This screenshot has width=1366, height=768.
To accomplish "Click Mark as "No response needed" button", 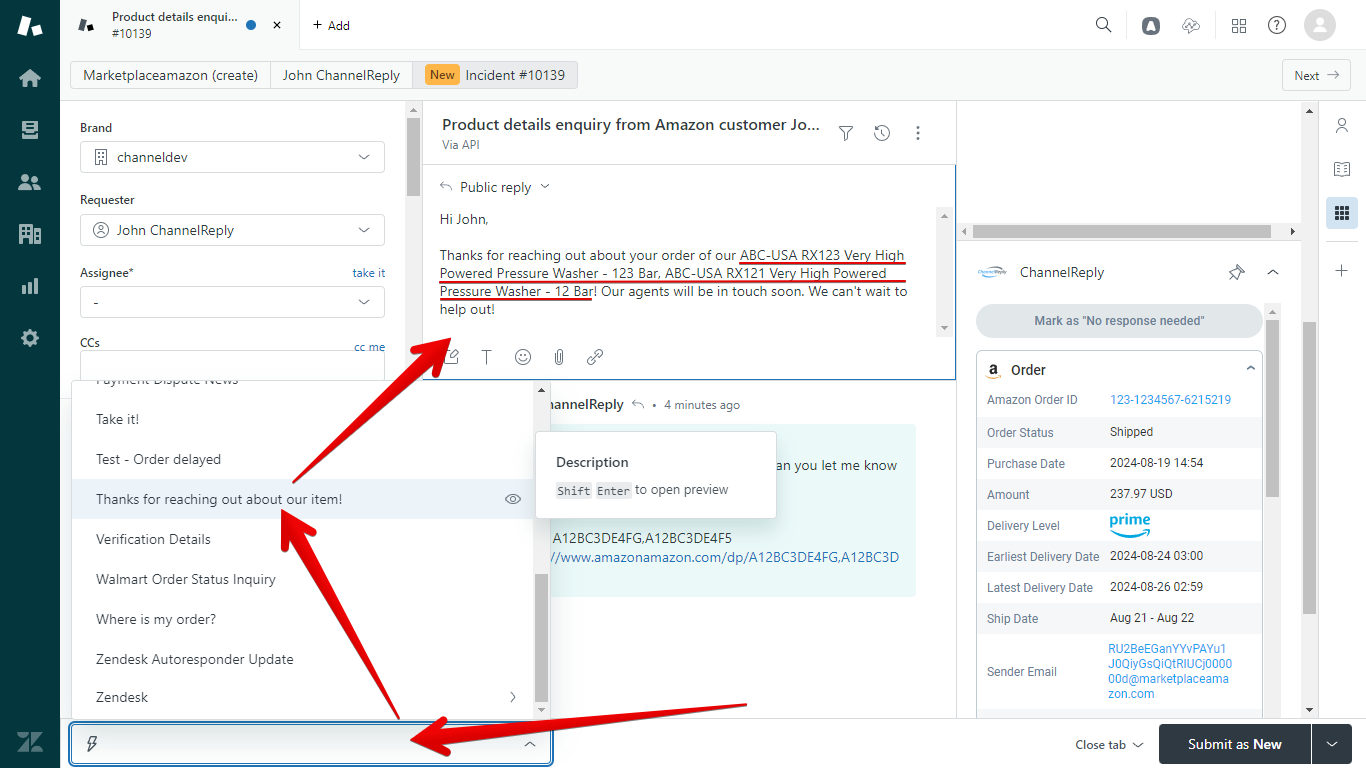I will click(x=1119, y=321).
